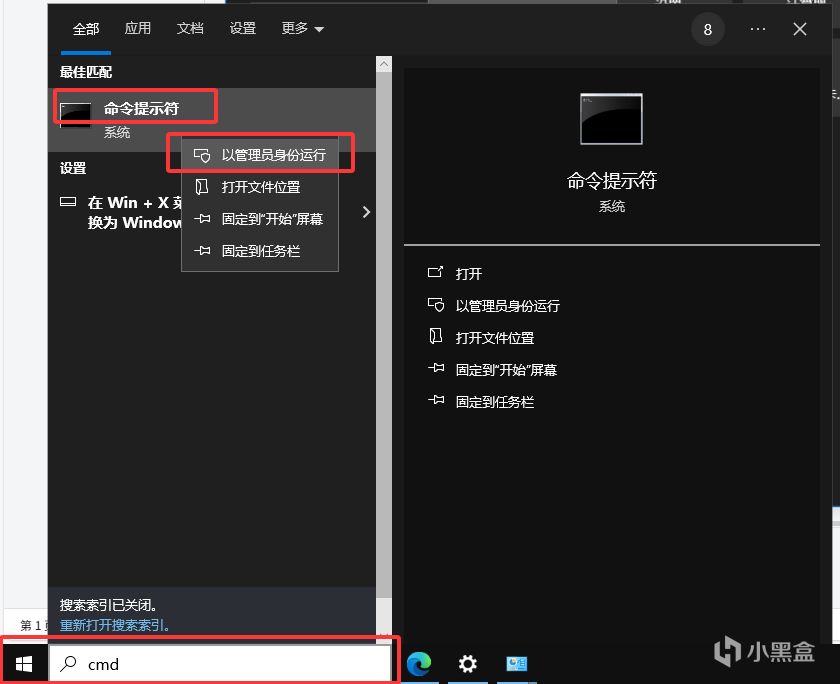
Task: Click 打开文件位置 in the right pane
Action: click(494, 338)
